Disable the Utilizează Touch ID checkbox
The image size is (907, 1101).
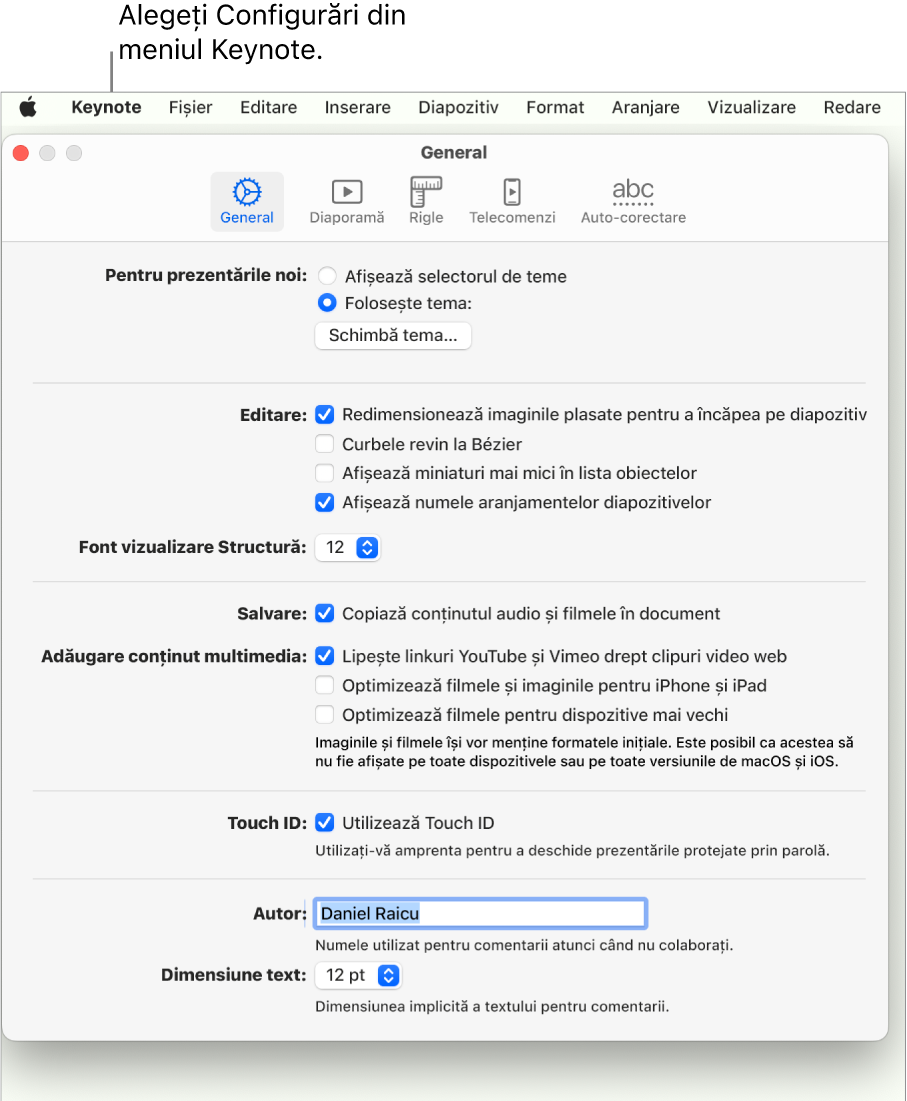(x=324, y=822)
